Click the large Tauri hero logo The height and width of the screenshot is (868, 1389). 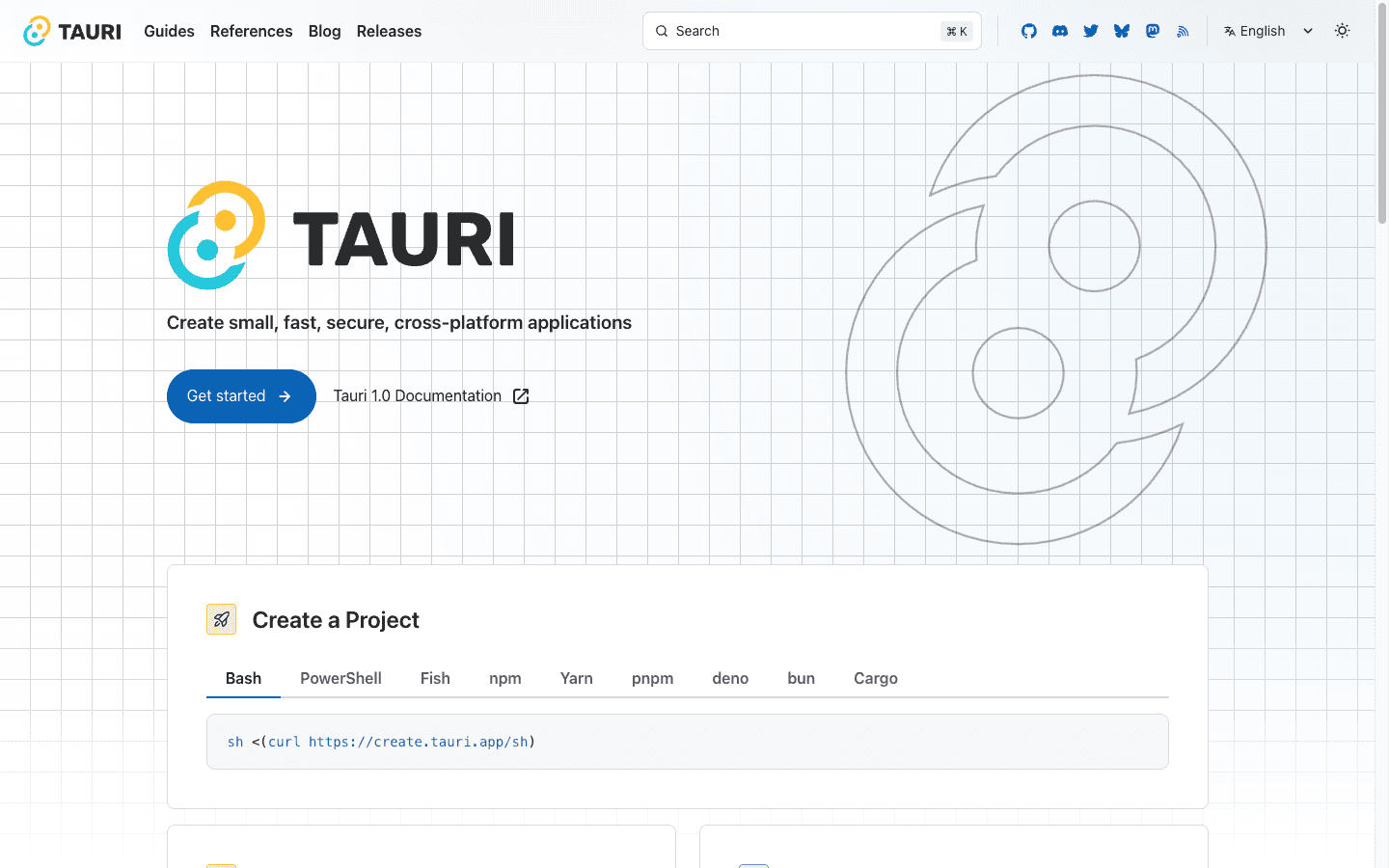(340, 235)
